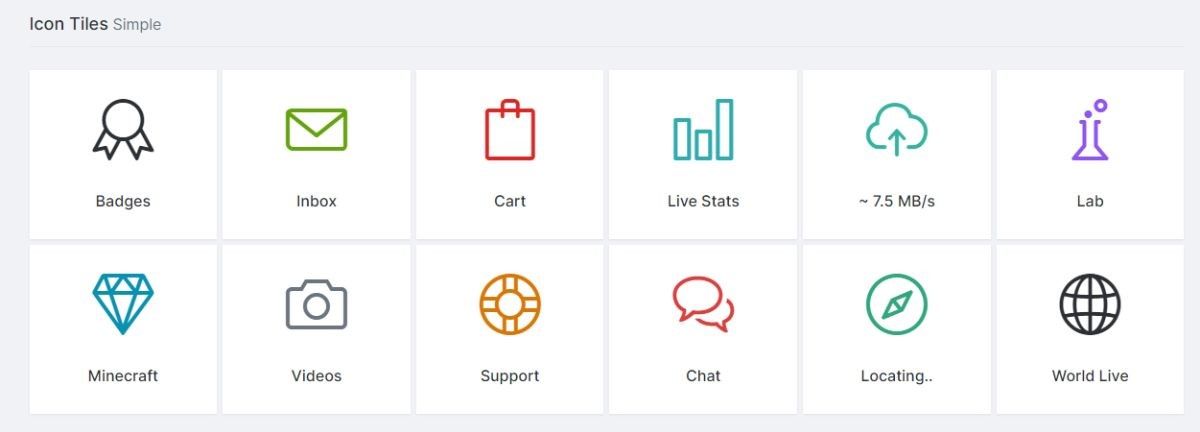Select the green compass Locating icon
The width and height of the screenshot is (1200, 432).
[896, 305]
